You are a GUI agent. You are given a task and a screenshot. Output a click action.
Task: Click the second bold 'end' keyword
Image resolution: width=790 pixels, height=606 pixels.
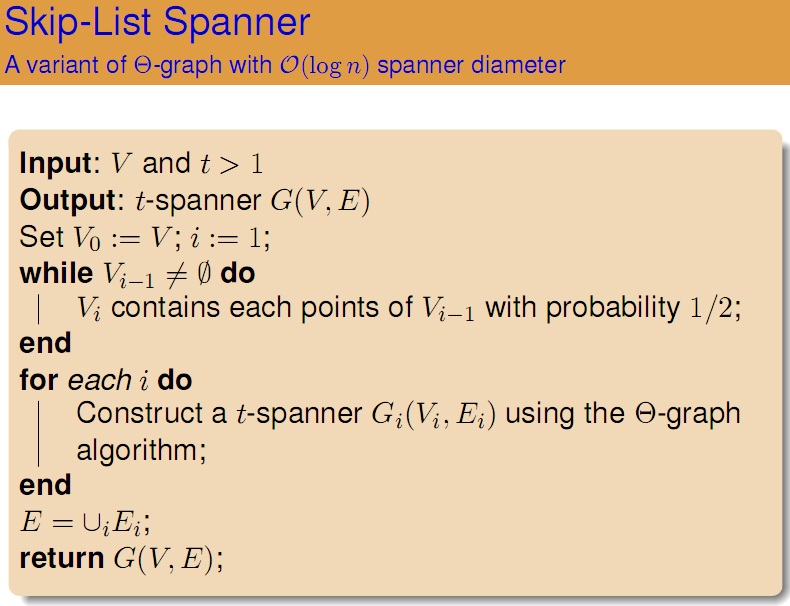pyautogui.click(x=45, y=485)
